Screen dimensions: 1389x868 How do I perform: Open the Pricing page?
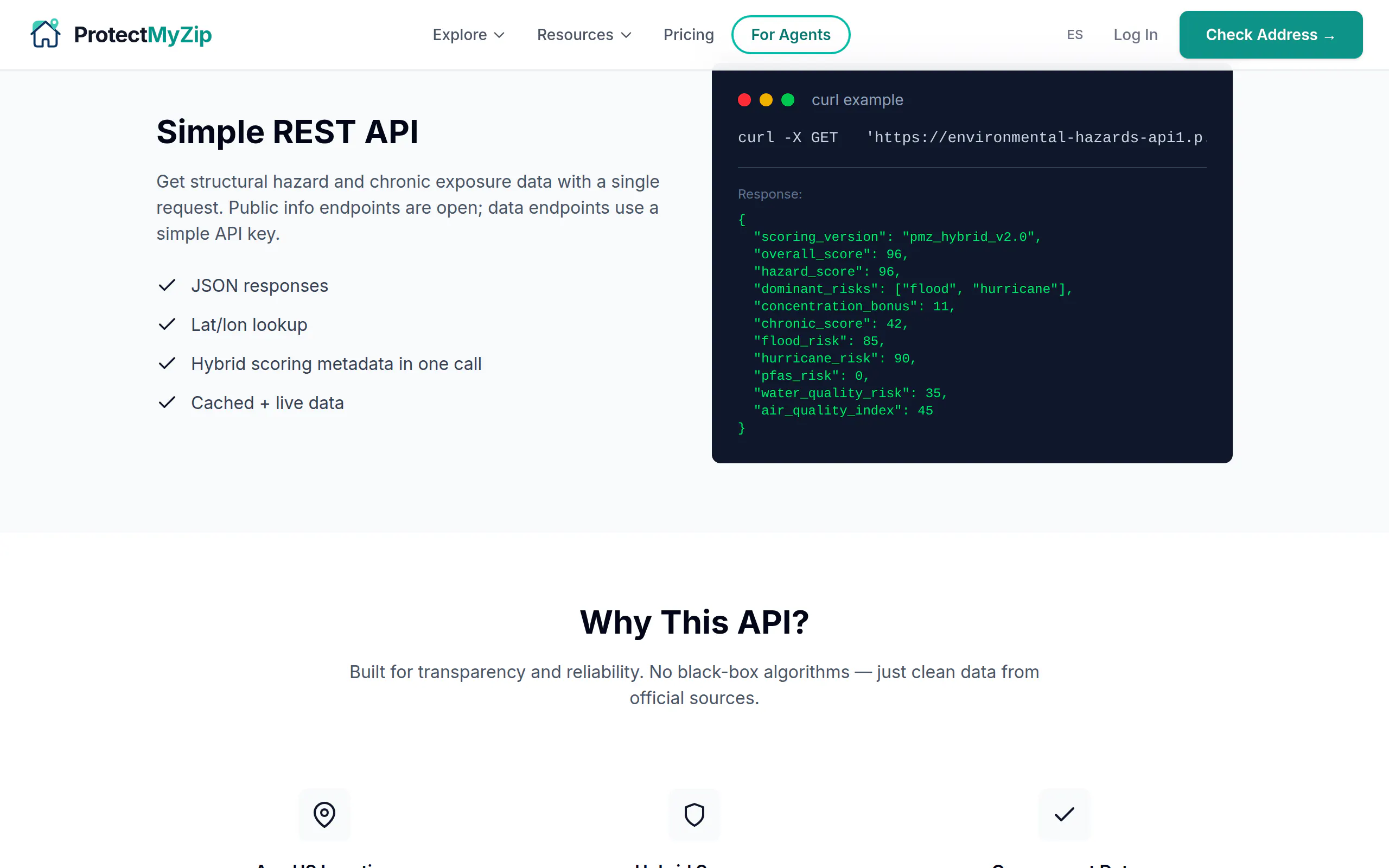pyautogui.click(x=688, y=35)
